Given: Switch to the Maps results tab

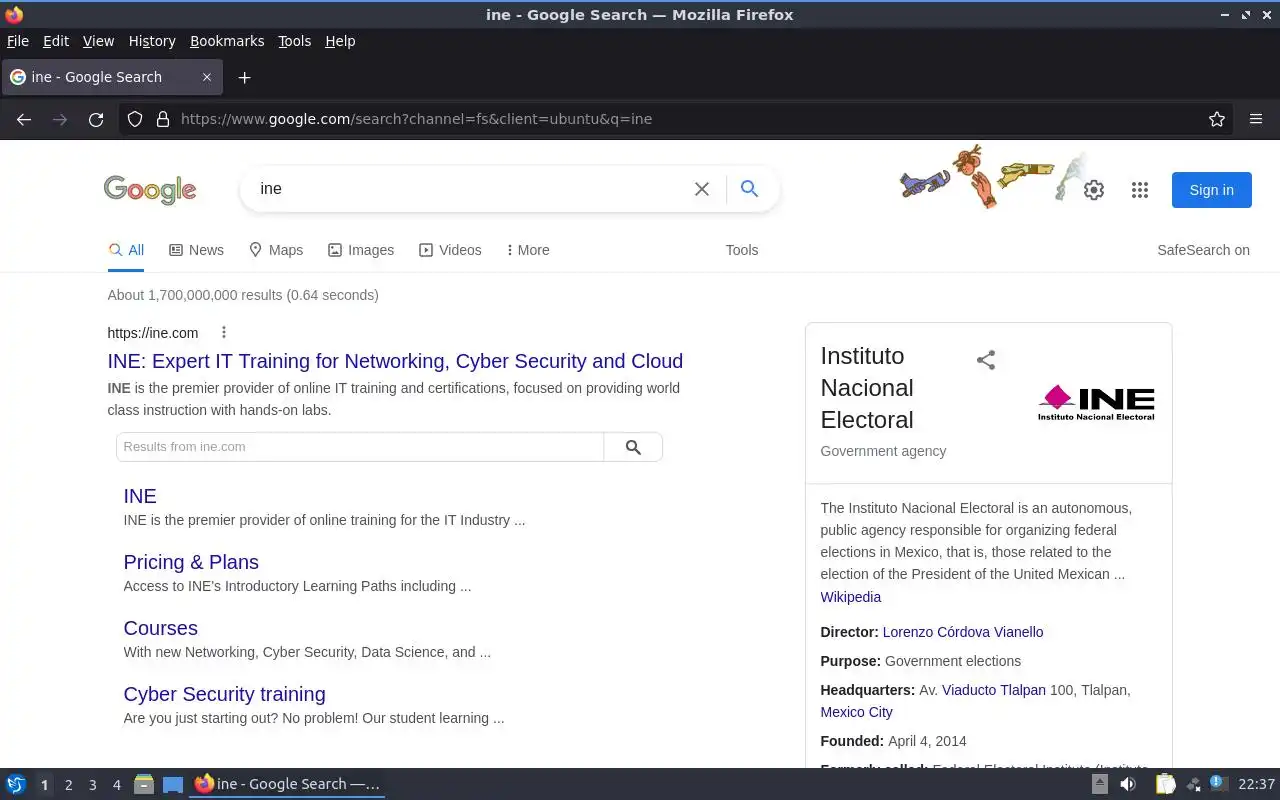Looking at the screenshot, I should coord(276,250).
